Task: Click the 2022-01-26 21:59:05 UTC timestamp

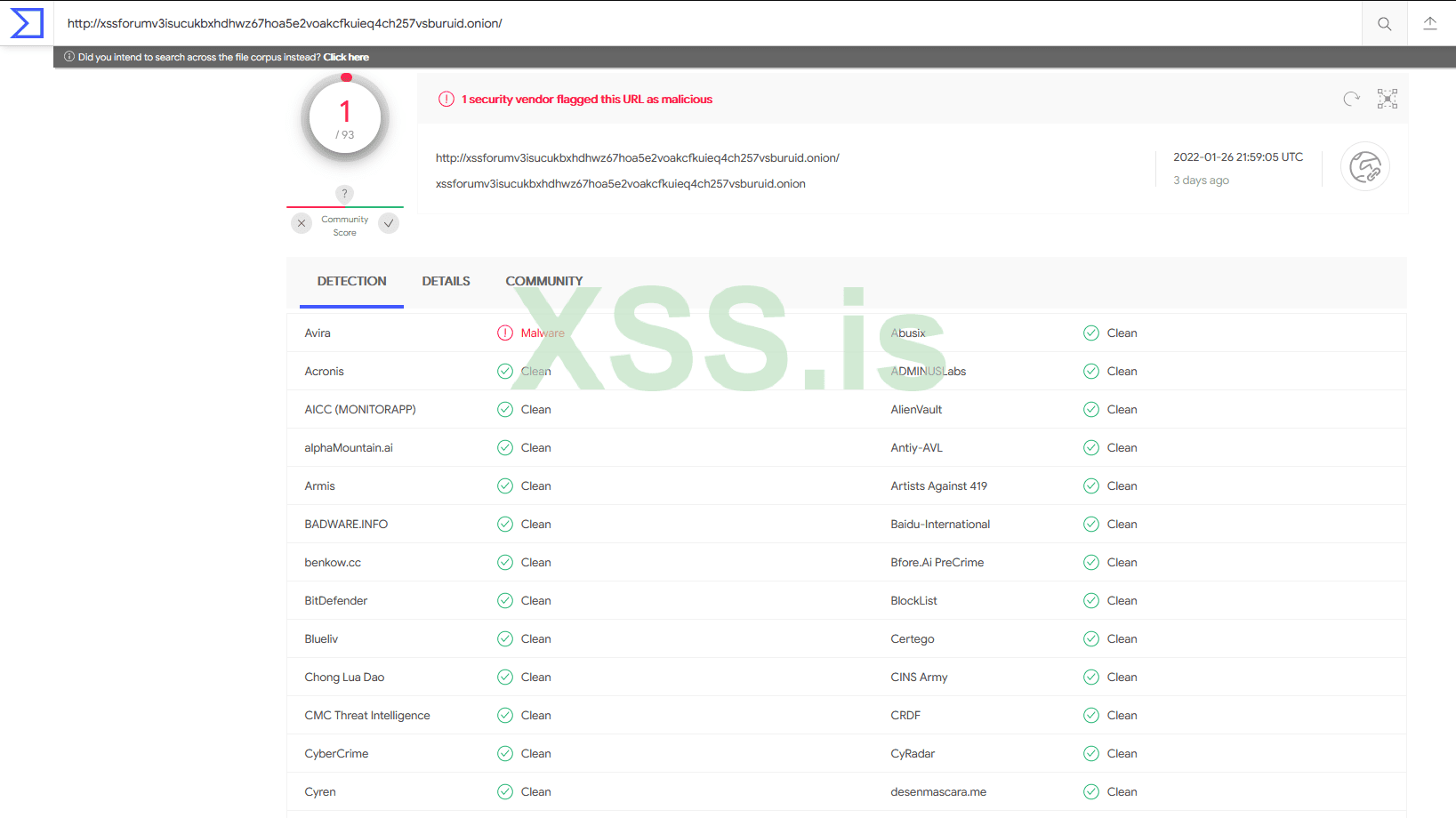Action: 1238,157
